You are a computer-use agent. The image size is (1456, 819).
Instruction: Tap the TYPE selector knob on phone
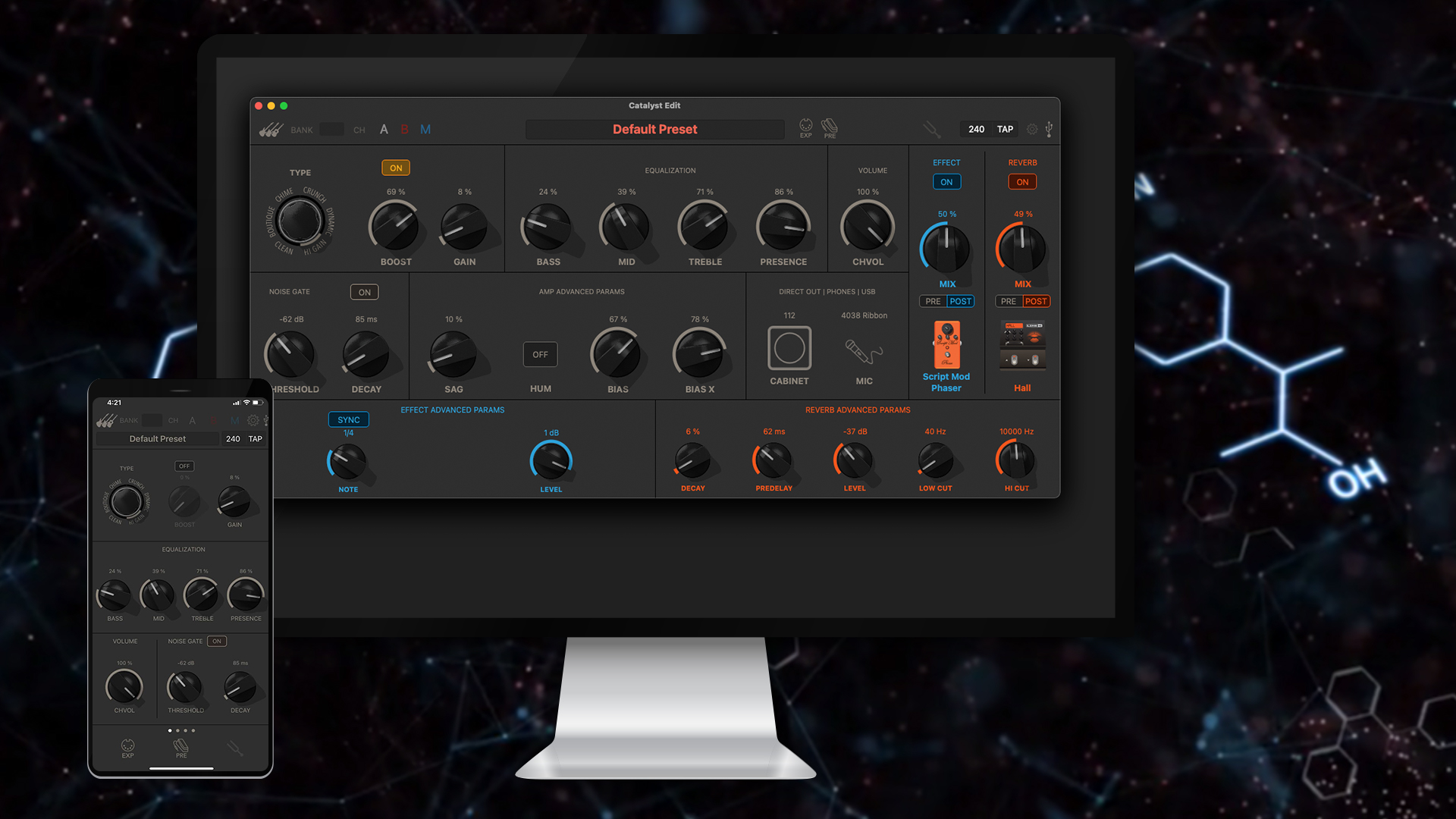[126, 501]
